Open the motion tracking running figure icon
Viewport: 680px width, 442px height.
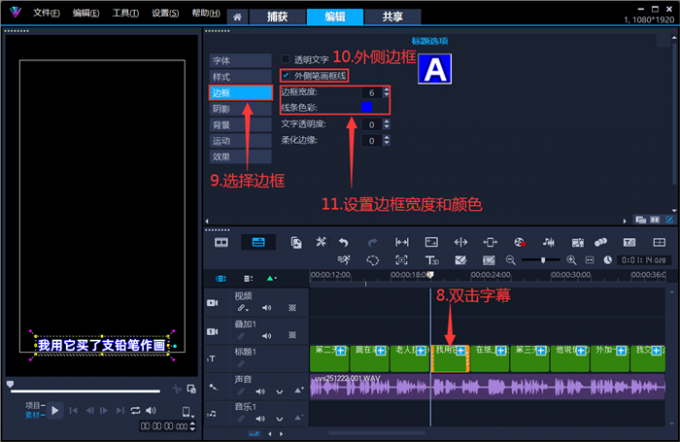(344, 260)
